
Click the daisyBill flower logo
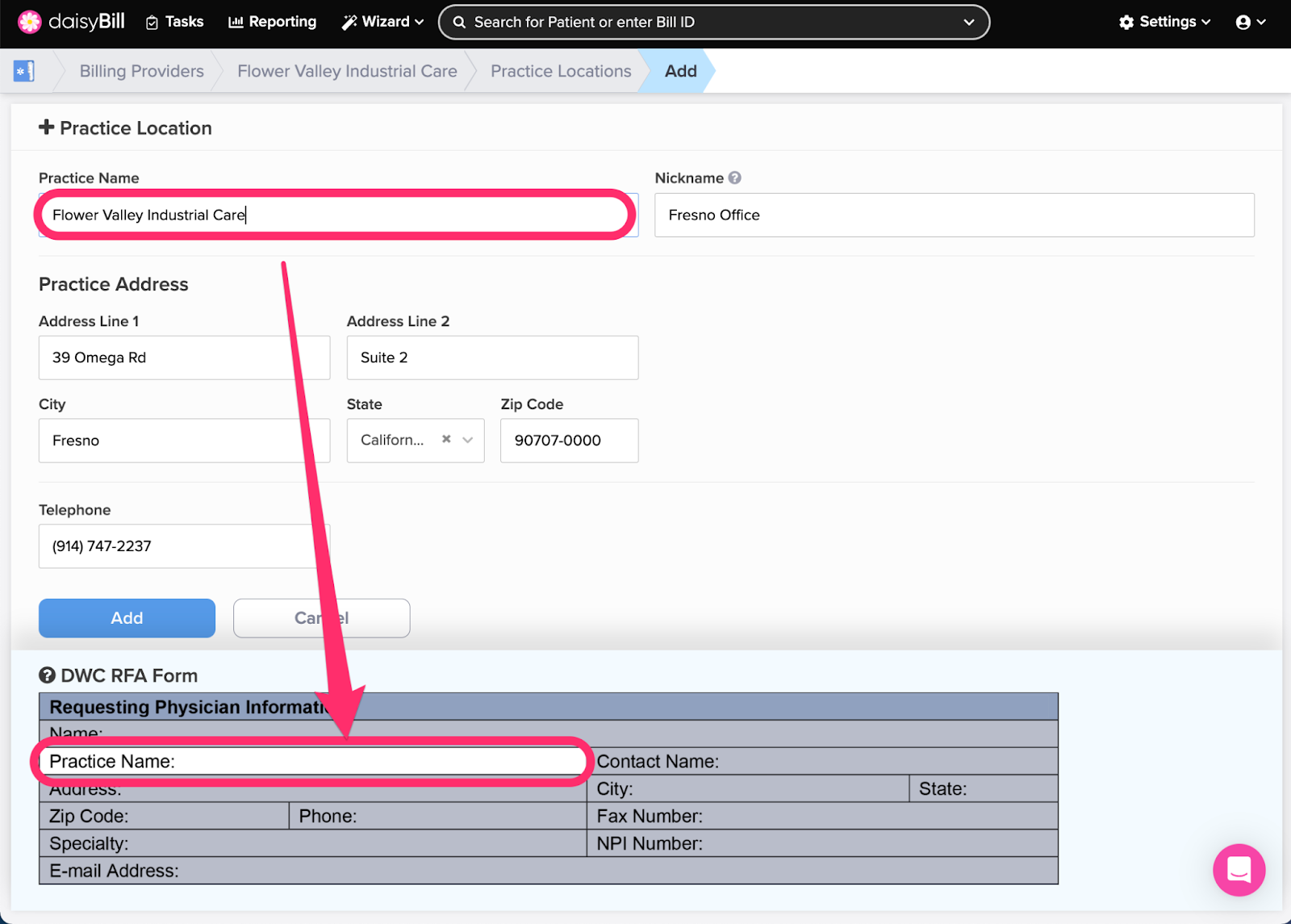(x=30, y=22)
